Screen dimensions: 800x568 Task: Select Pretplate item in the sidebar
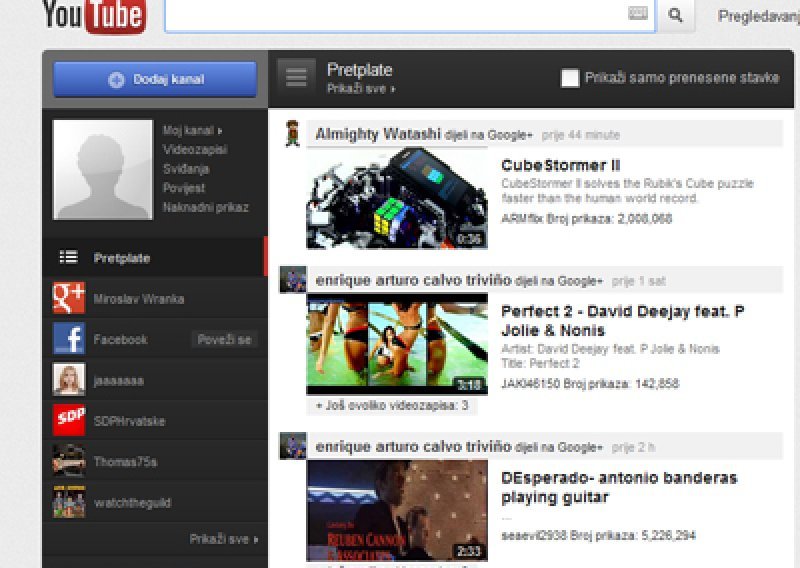coord(121,258)
